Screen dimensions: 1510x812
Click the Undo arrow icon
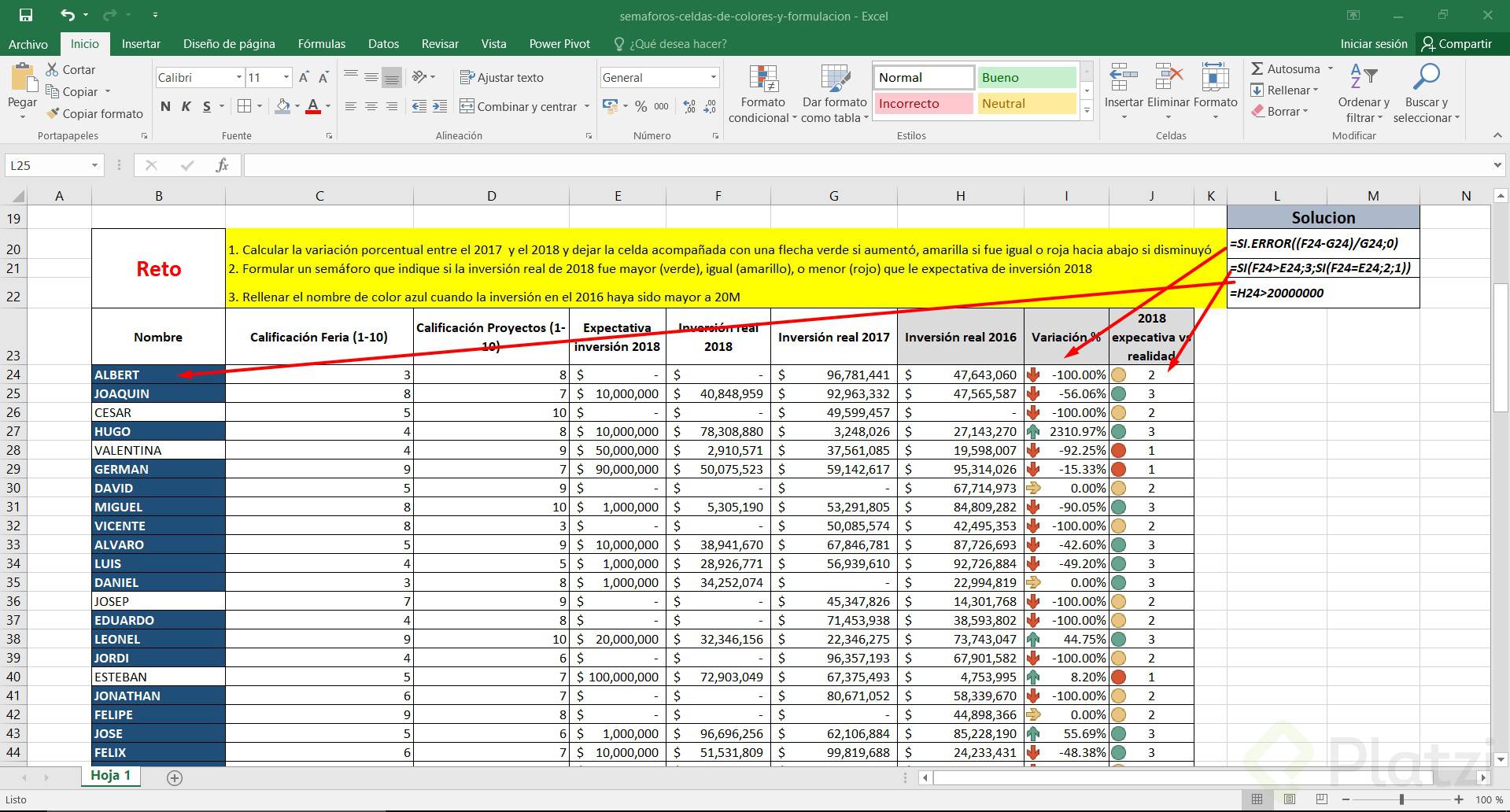pyautogui.click(x=68, y=15)
